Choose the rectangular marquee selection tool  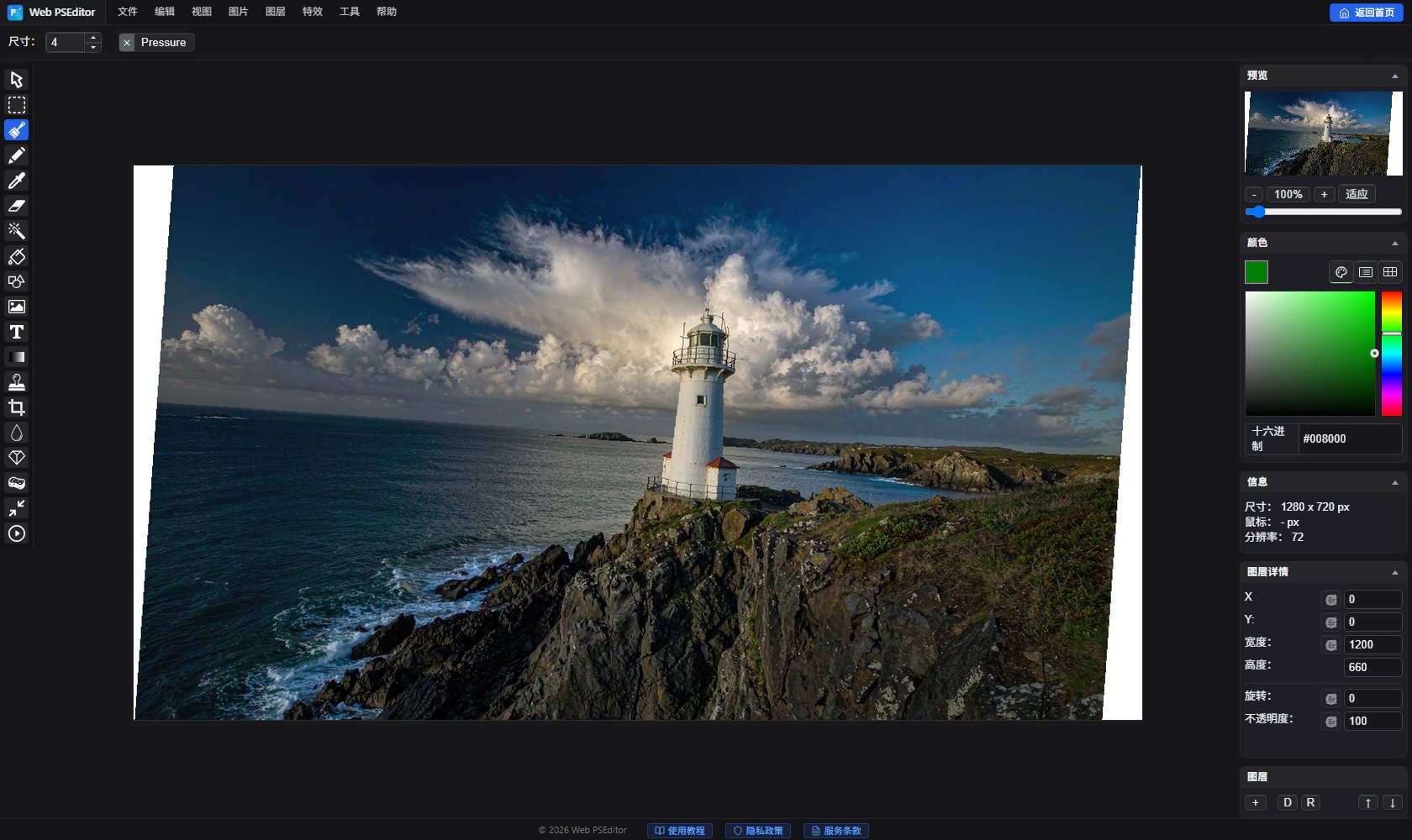point(17,105)
